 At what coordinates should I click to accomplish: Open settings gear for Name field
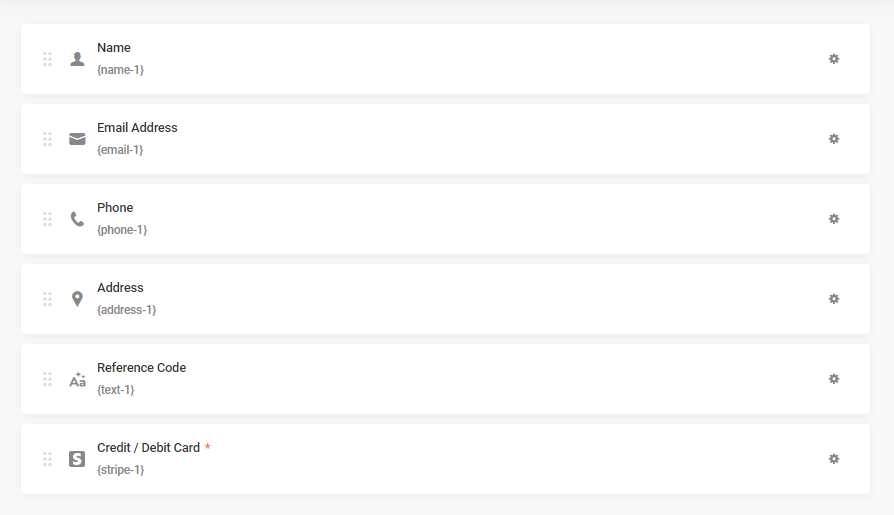coord(834,59)
